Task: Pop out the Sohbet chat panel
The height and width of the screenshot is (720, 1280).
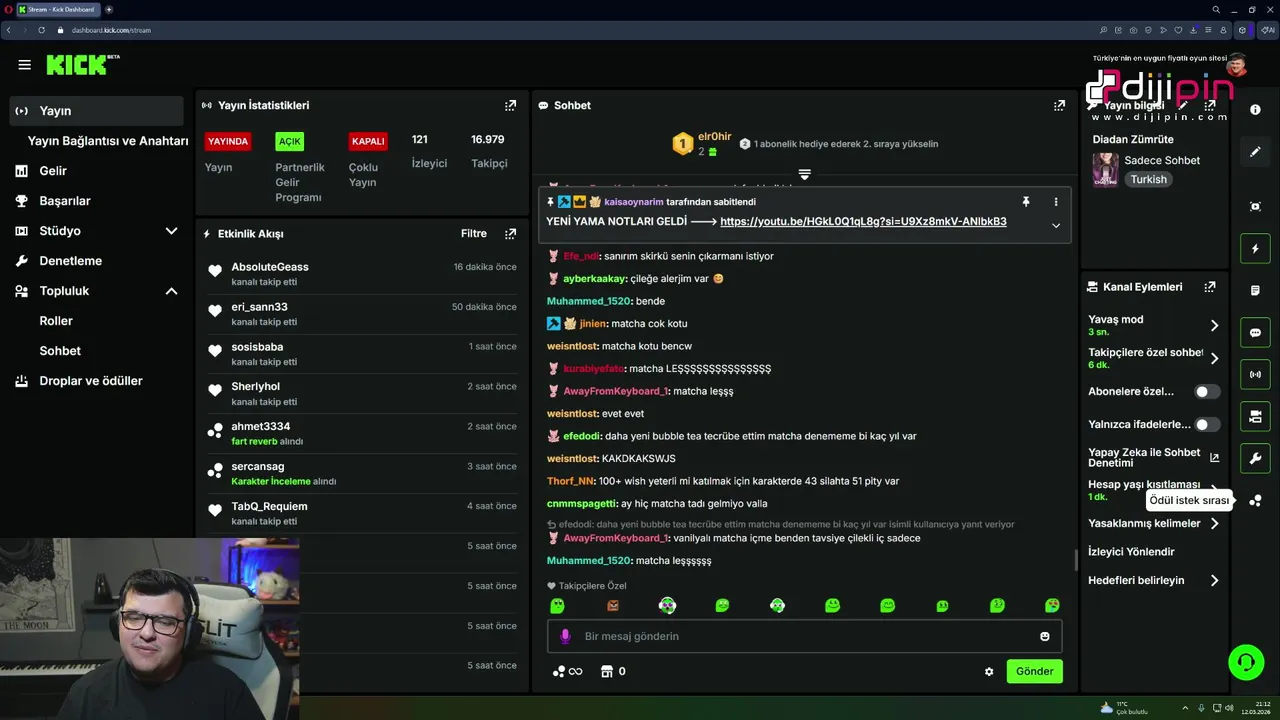Action: (x=1059, y=105)
